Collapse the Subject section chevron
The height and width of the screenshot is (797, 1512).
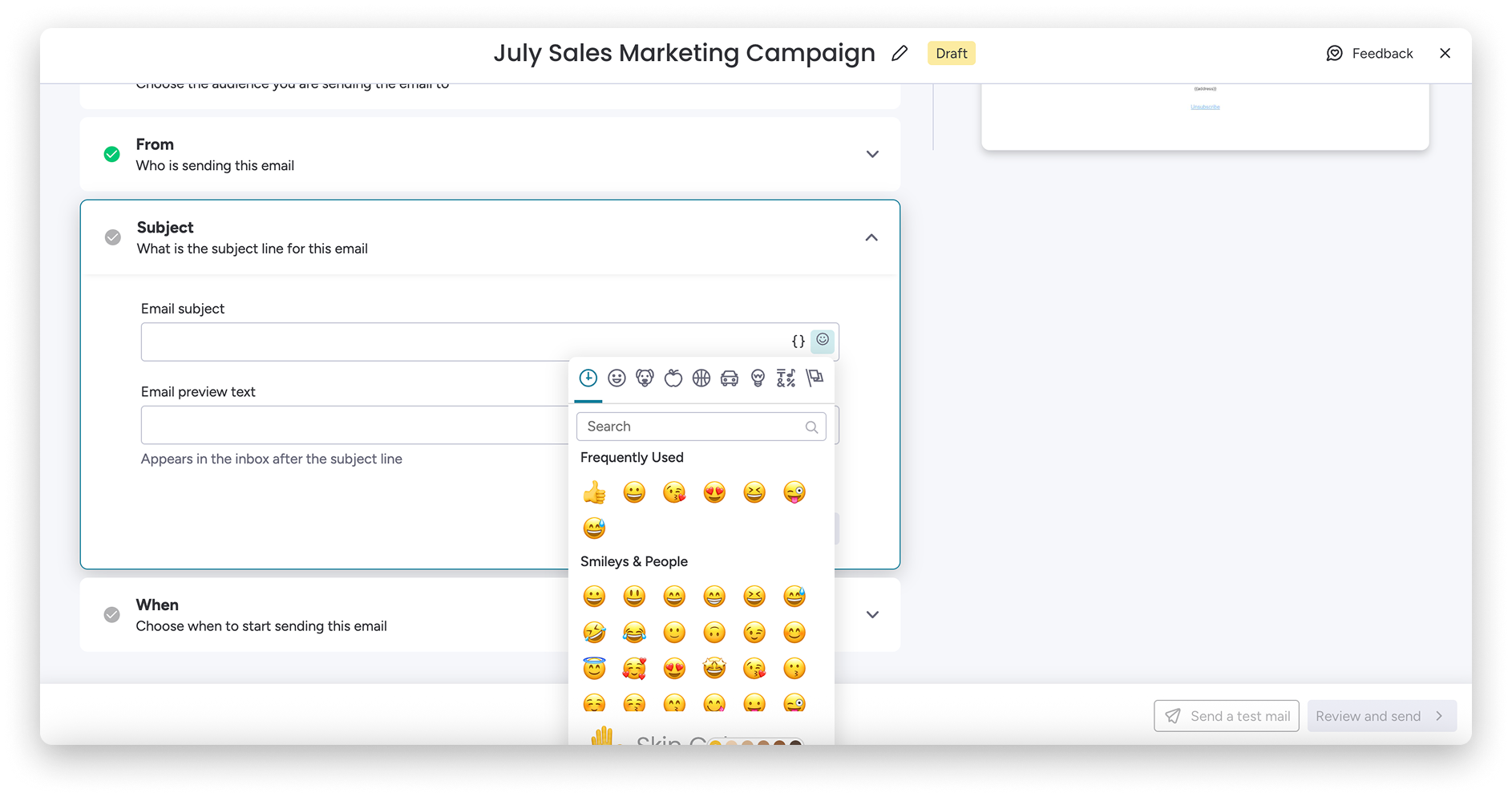click(871, 237)
